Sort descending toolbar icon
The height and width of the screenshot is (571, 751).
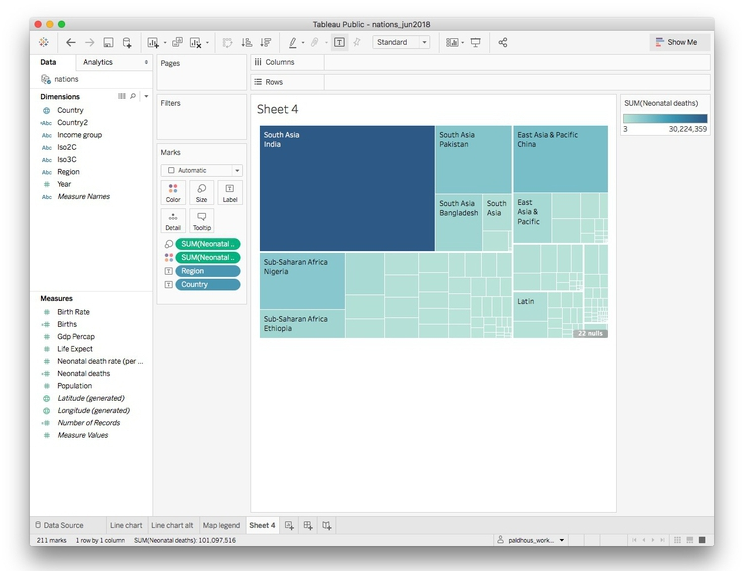pyautogui.click(x=266, y=42)
